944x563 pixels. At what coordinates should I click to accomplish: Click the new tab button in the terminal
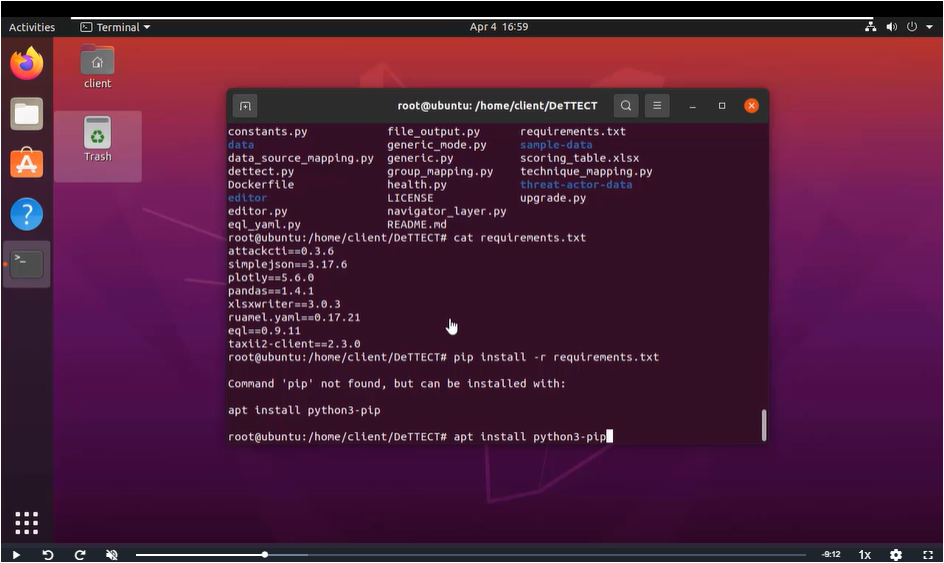tap(245, 106)
